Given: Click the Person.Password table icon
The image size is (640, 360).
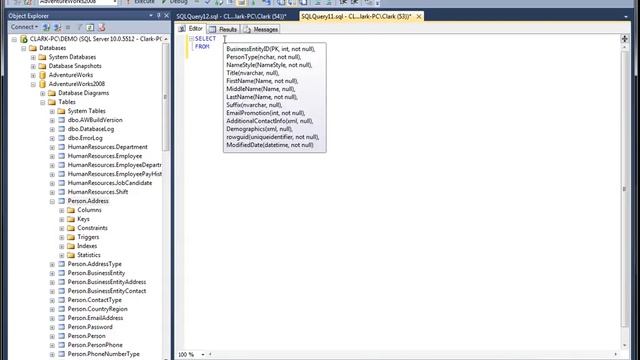Looking at the screenshot, I should (62, 327).
